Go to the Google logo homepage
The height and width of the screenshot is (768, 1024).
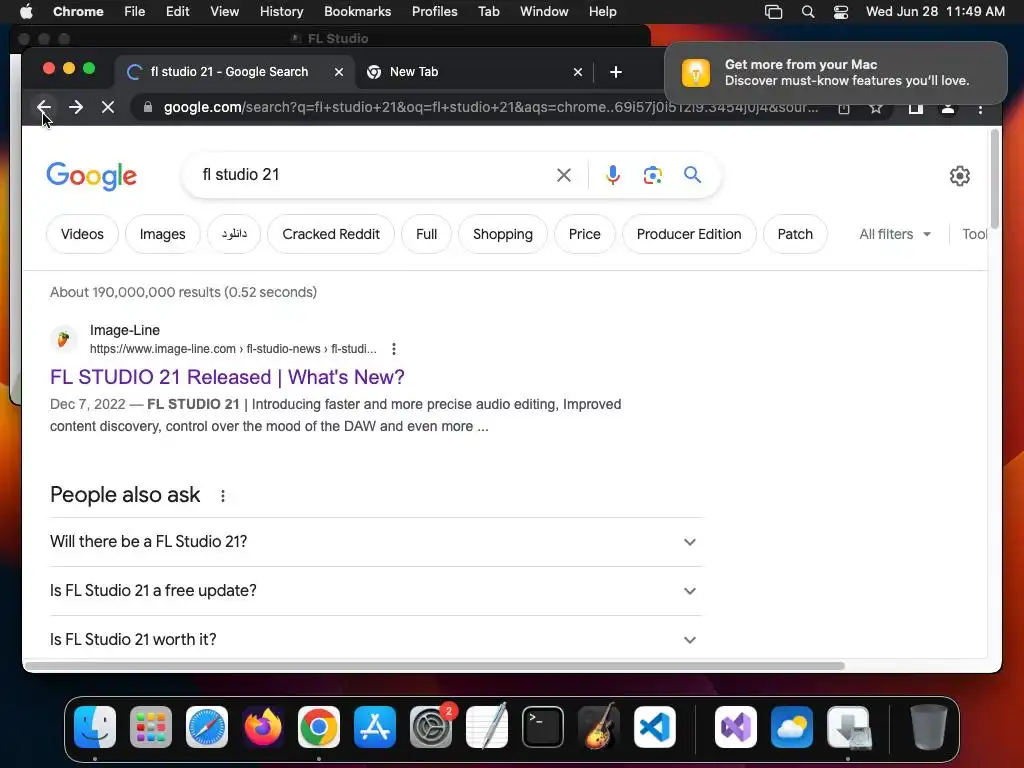[x=91, y=176]
